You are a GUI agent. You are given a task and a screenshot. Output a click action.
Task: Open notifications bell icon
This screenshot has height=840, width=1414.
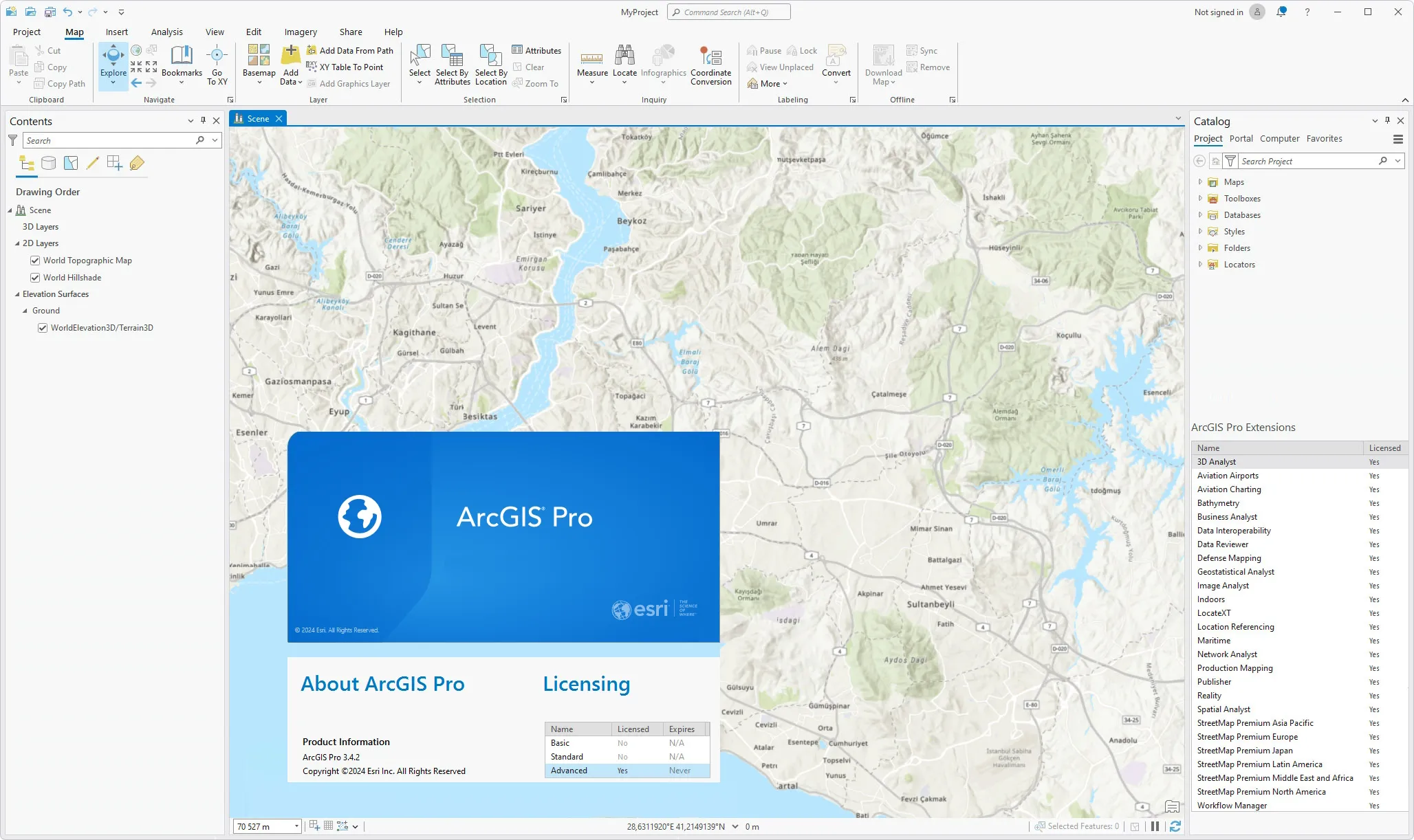tap(1281, 12)
